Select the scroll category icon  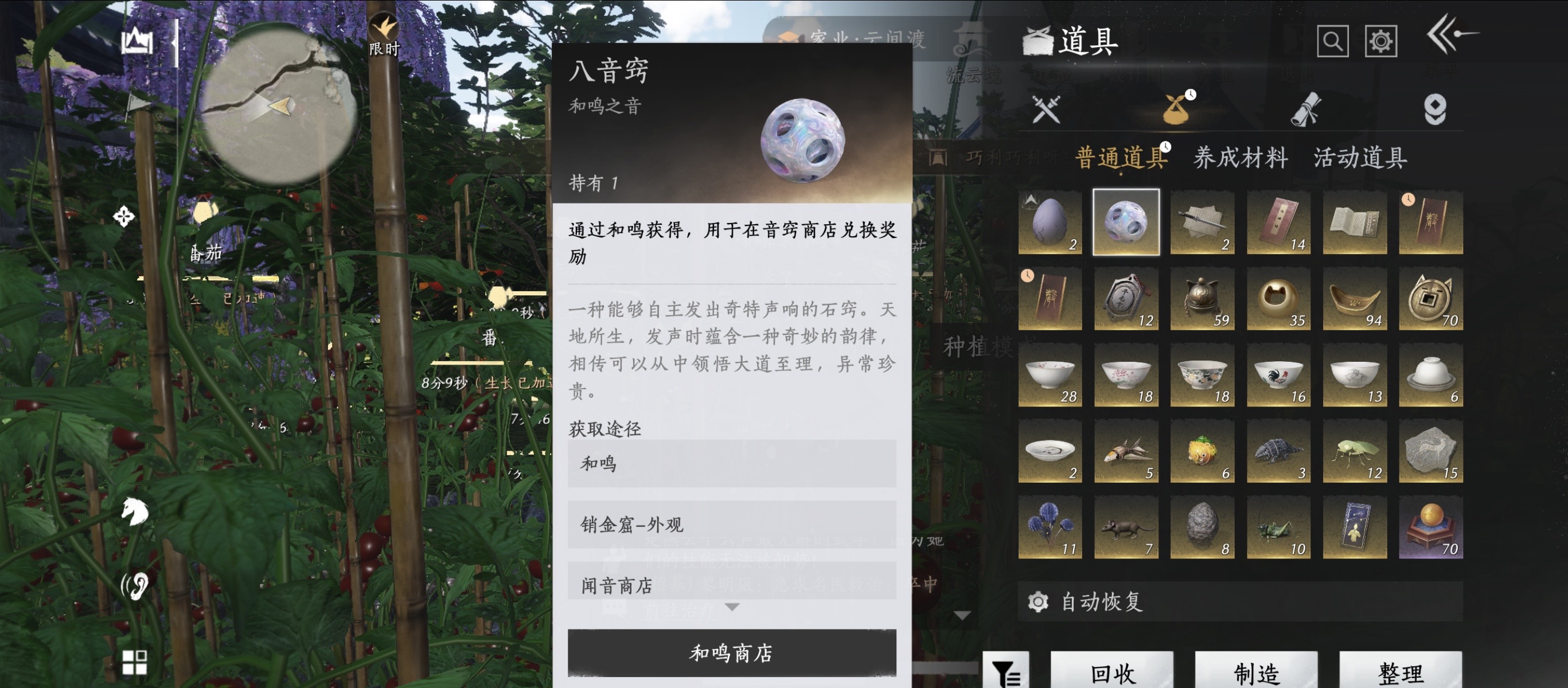1306,110
